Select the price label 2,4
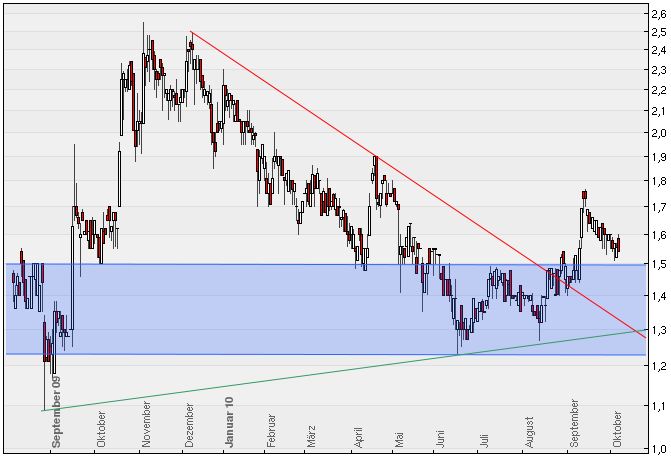 pos(659,50)
